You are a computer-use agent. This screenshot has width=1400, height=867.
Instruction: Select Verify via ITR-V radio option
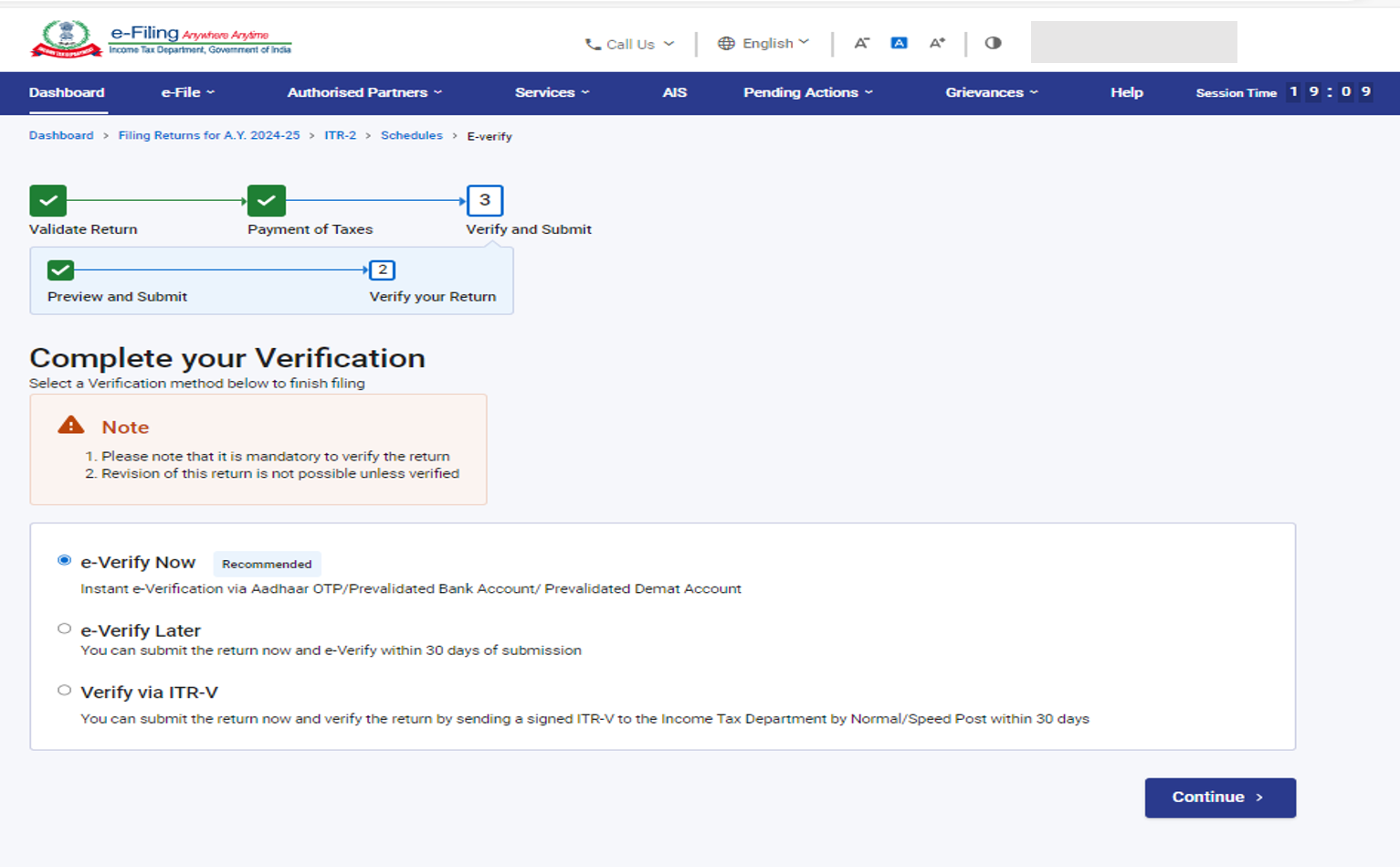64,691
